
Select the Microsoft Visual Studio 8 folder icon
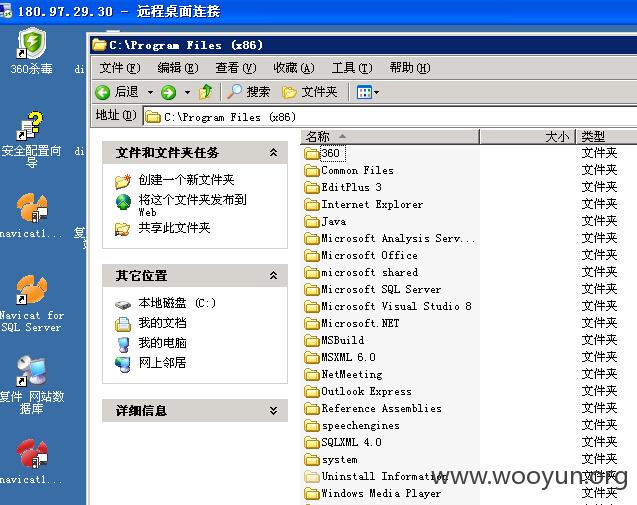coord(312,307)
